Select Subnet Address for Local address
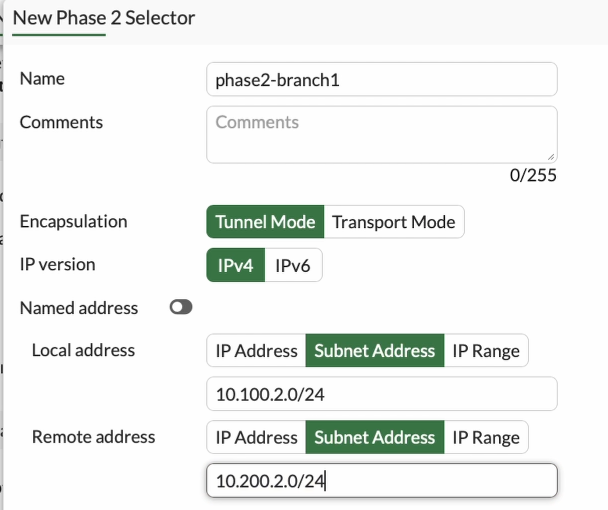 coord(375,351)
